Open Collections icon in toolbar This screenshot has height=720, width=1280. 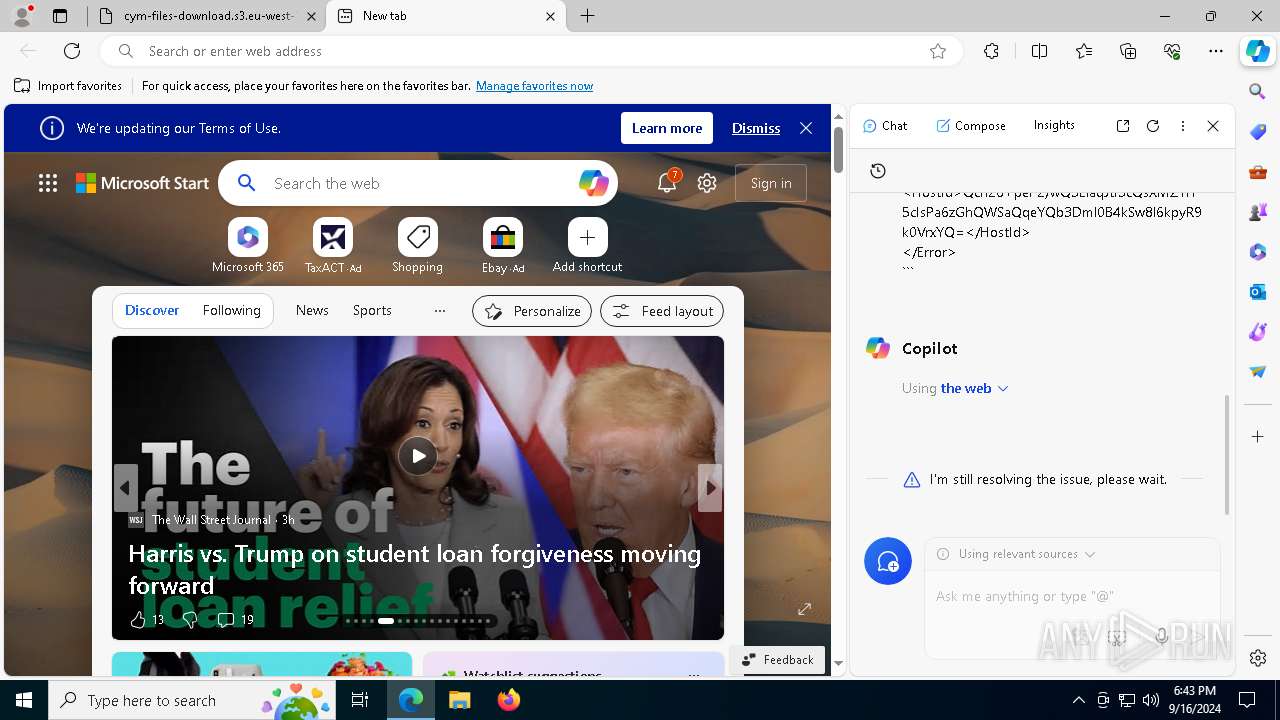pos(1128,51)
